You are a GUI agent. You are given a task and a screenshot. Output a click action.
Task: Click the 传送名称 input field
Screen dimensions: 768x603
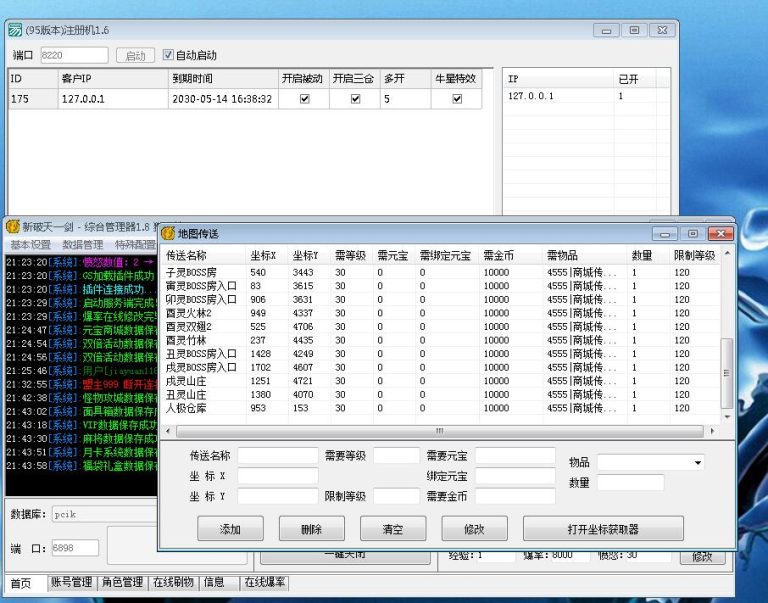pyautogui.click(x=277, y=456)
